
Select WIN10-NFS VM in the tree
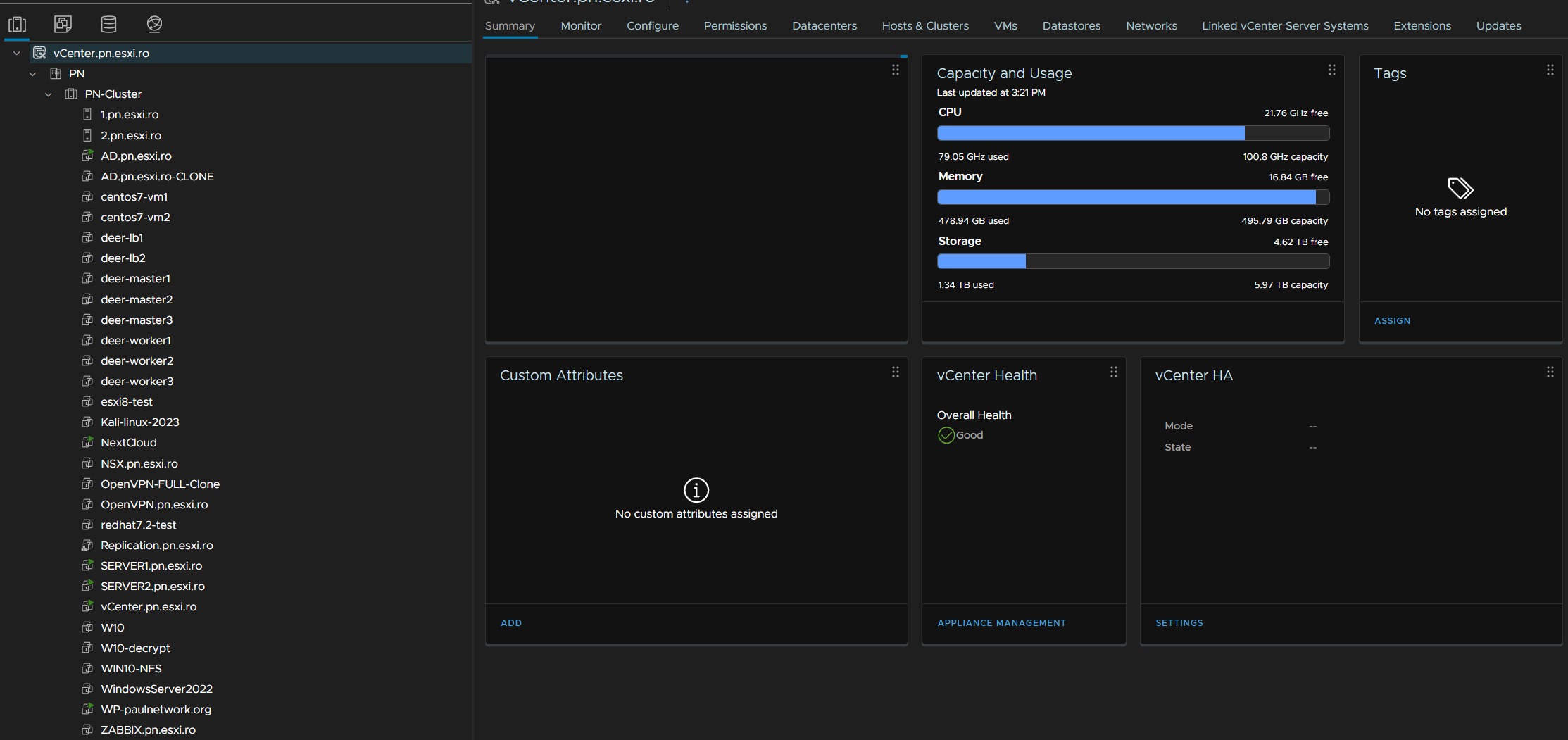point(131,668)
